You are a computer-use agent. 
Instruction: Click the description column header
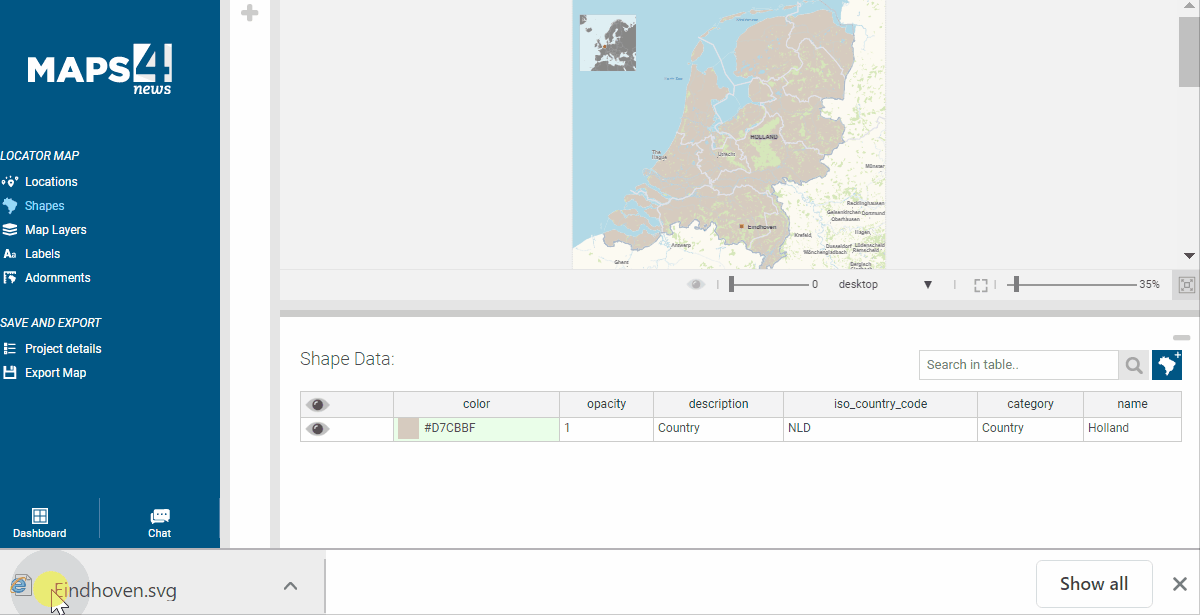(718, 404)
